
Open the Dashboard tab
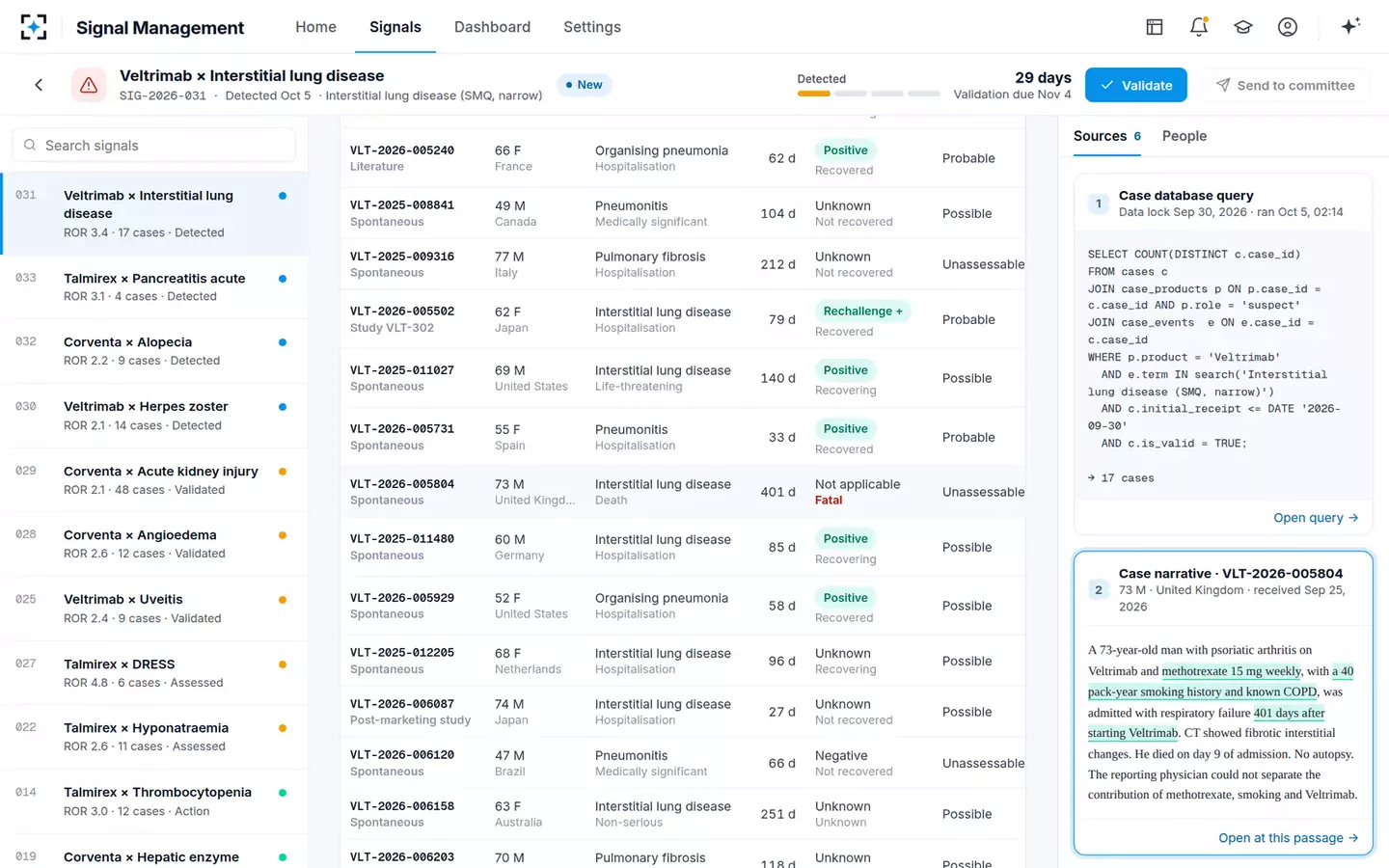492,27
